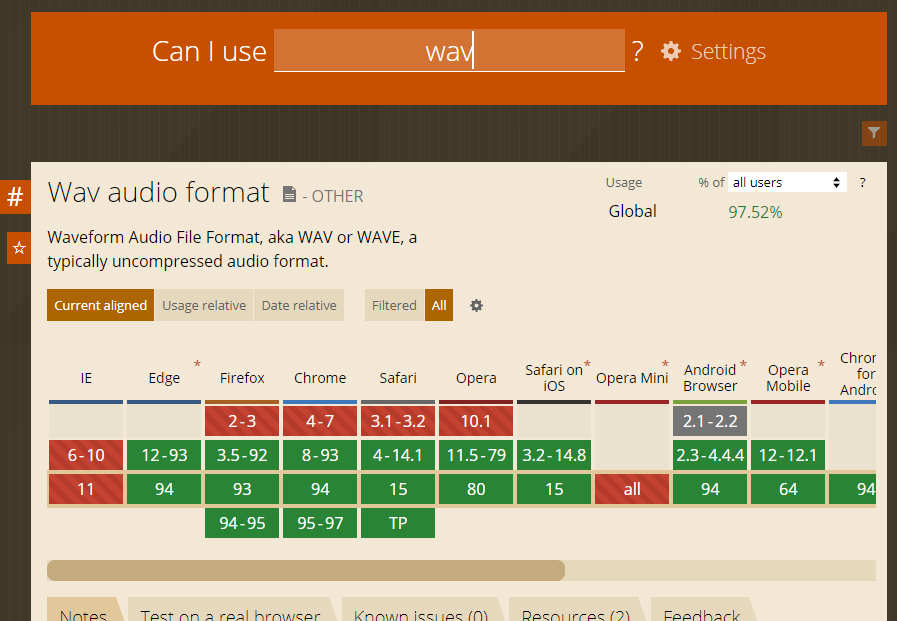Click the hash permalink icon
The height and width of the screenshot is (621, 897).
pyautogui.click(x=15, y=197)
